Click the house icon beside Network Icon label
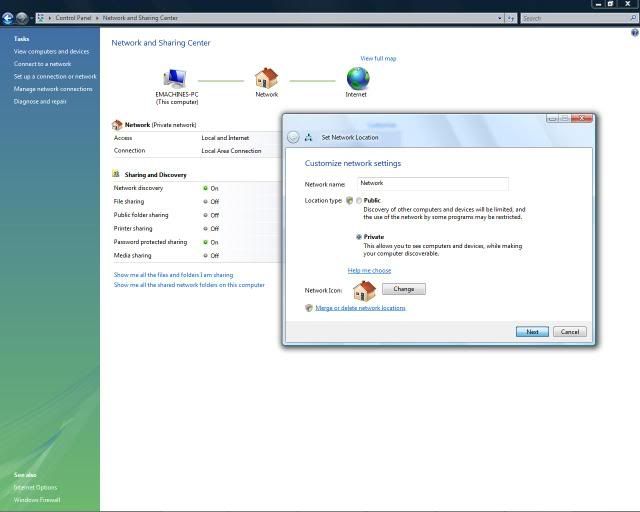 [364, 290]
